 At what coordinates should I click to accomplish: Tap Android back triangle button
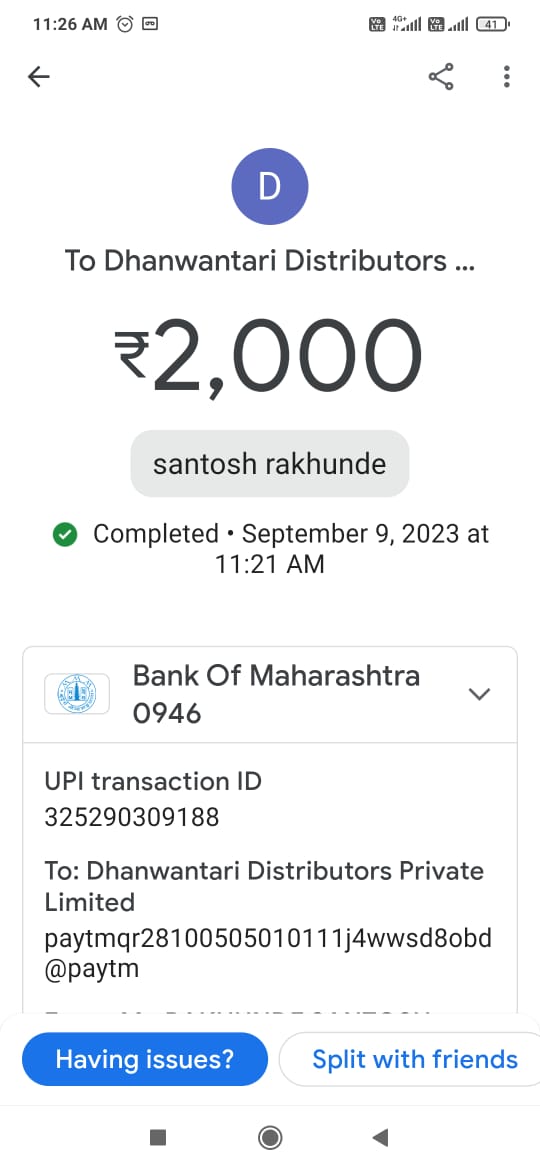tap(380, 1137)
